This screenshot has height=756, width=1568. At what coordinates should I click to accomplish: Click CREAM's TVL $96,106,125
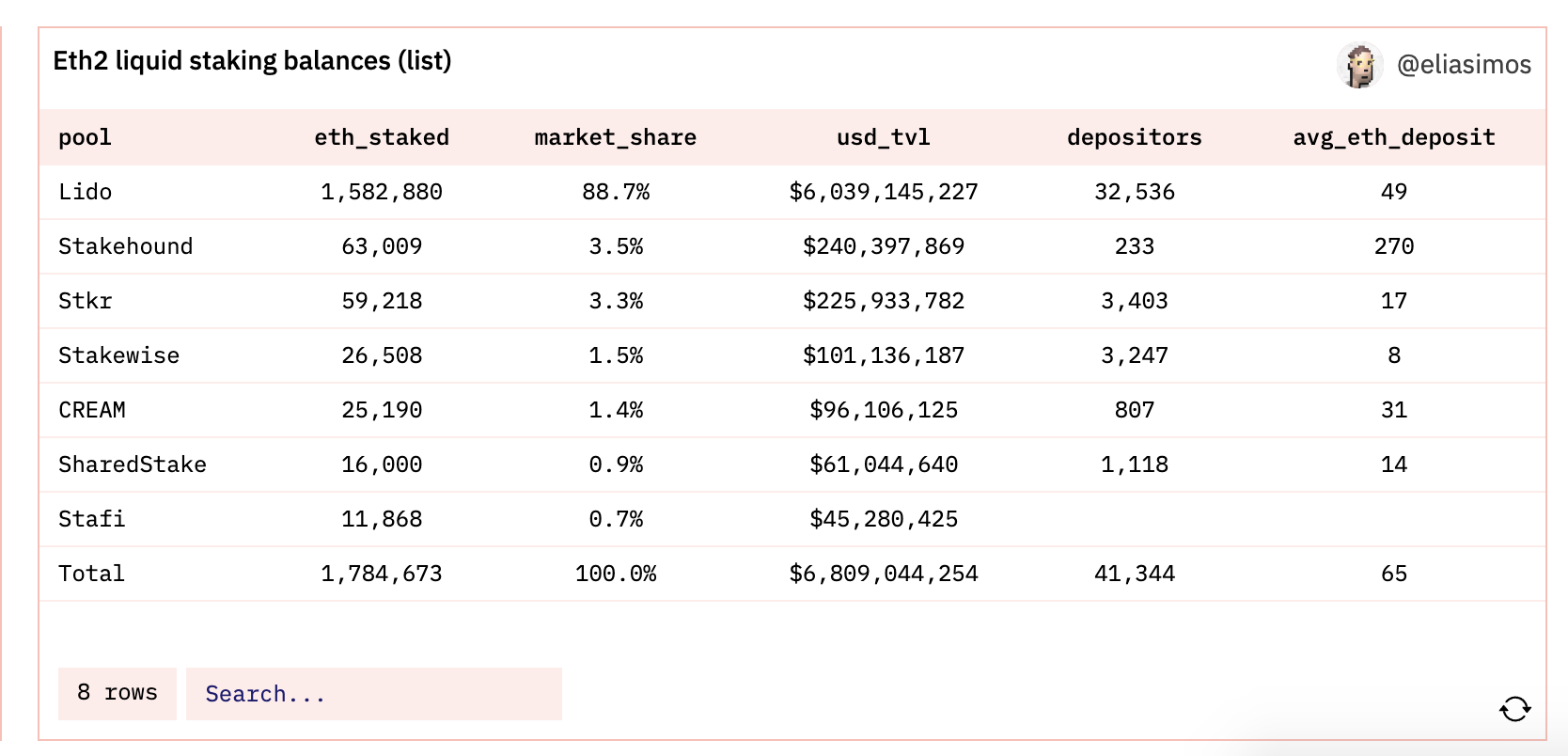884,410
